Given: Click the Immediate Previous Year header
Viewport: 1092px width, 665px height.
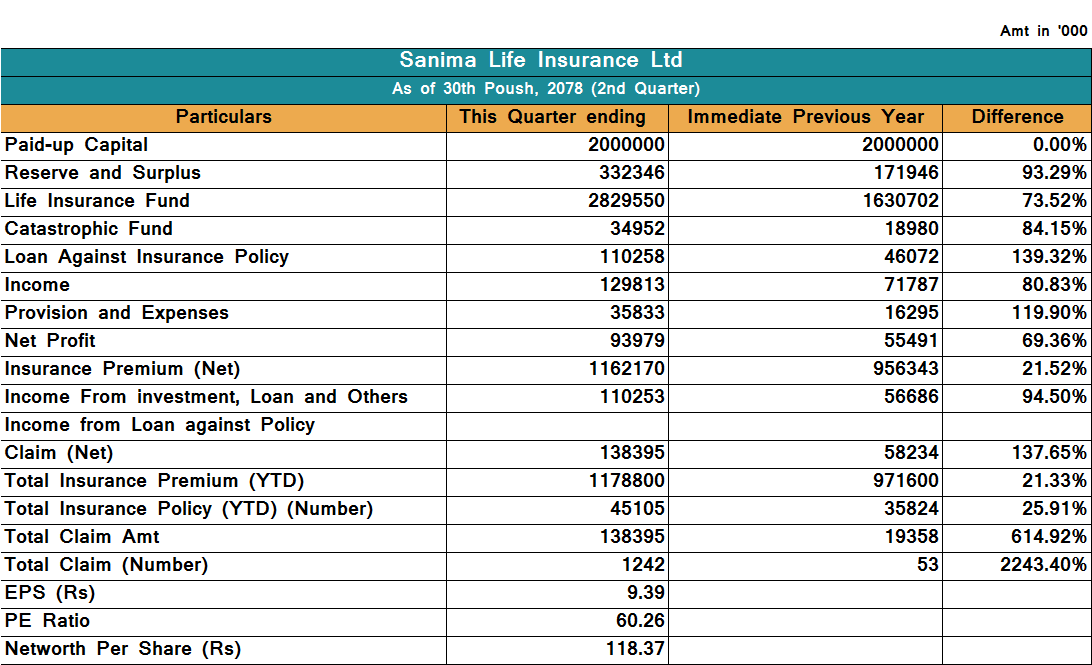Looking at the screenshot, I should point(805,117).
